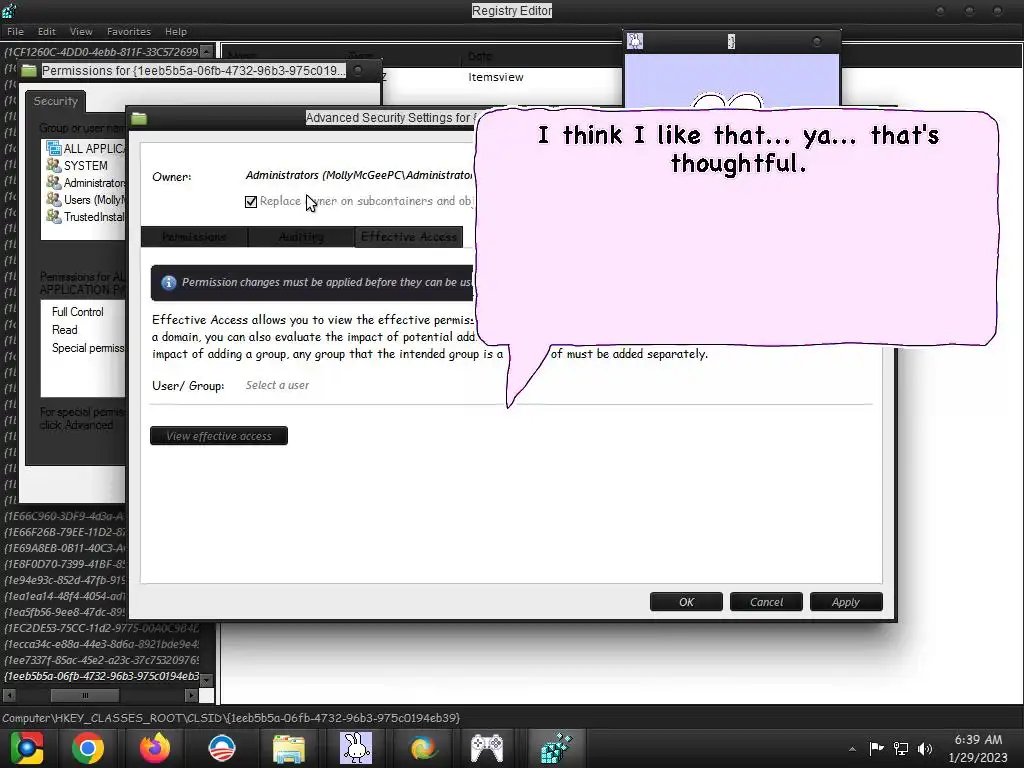Open Chrome from the taskbar
The width and height of the screenshot is (1024, 768).
[x=88, y=748]
